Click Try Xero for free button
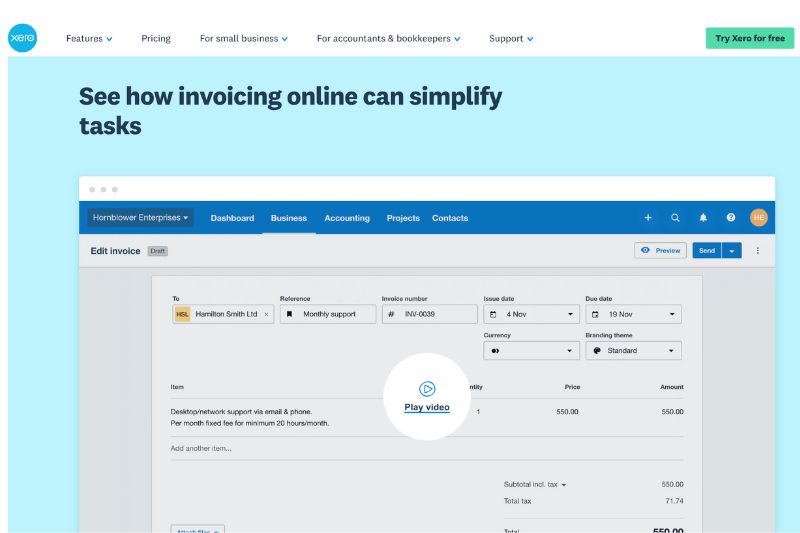Screen dimensions: 800x533 (749, 38)
